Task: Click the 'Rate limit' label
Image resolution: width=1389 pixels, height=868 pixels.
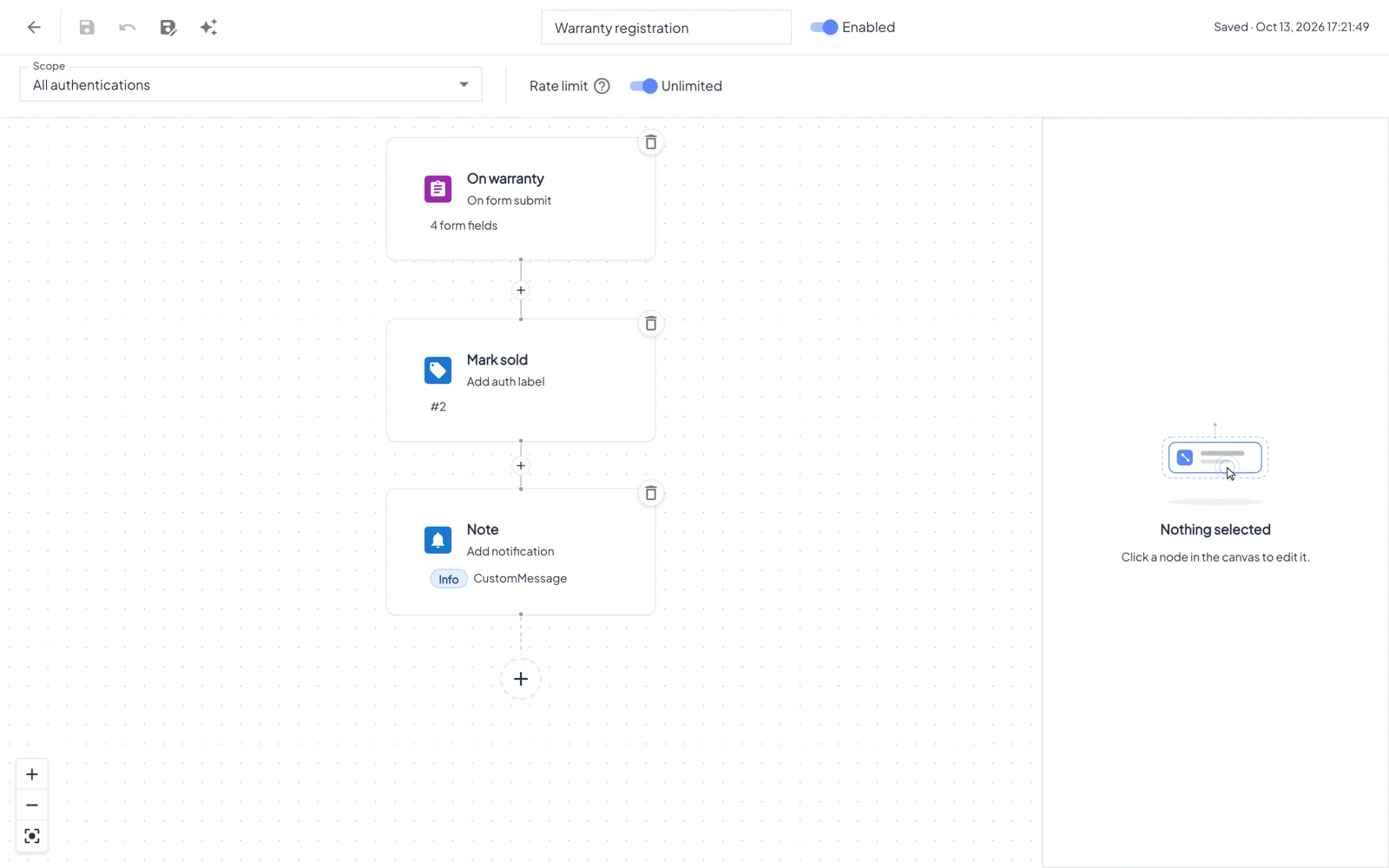Action: tap(559, 86)
